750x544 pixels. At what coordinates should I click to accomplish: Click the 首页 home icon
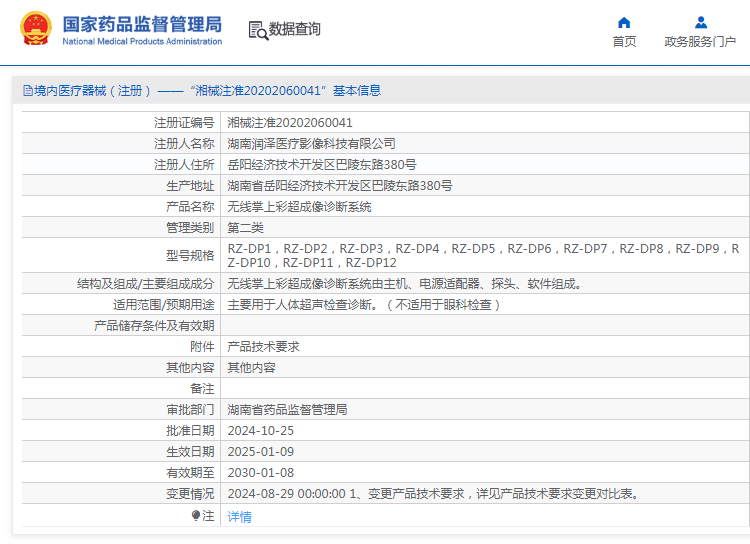624,22
